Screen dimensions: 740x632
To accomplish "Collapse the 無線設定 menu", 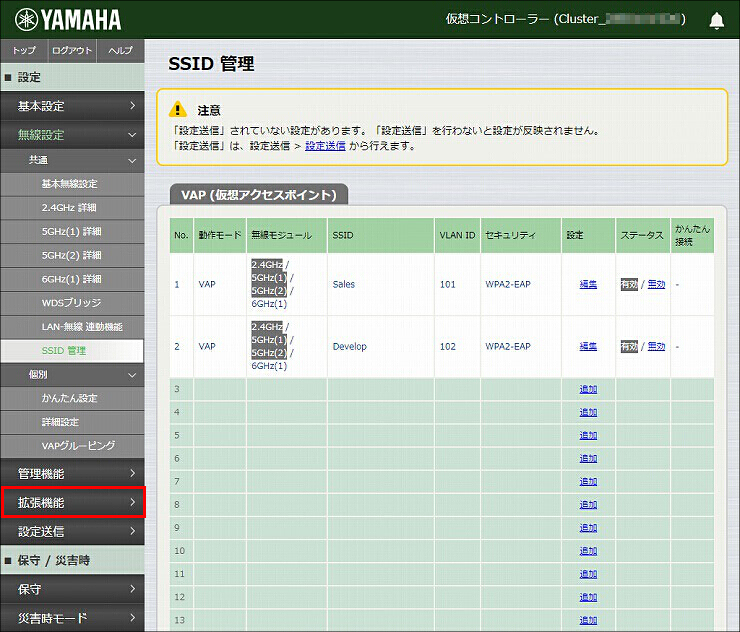I will click(x=72, y=135).
